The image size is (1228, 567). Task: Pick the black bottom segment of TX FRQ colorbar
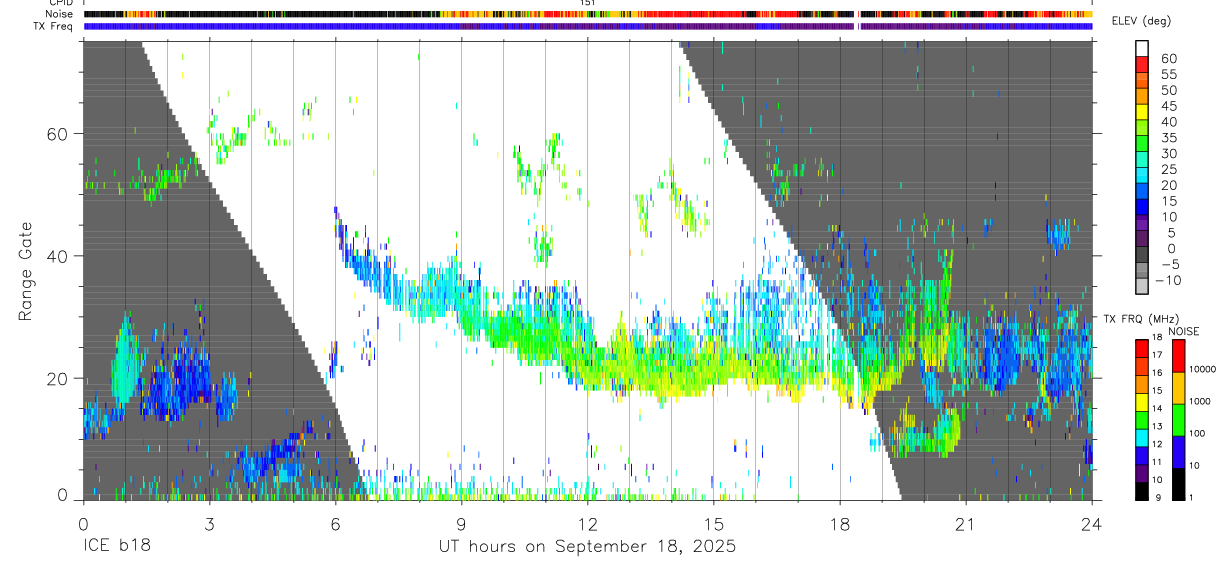tap(1141, 490)
